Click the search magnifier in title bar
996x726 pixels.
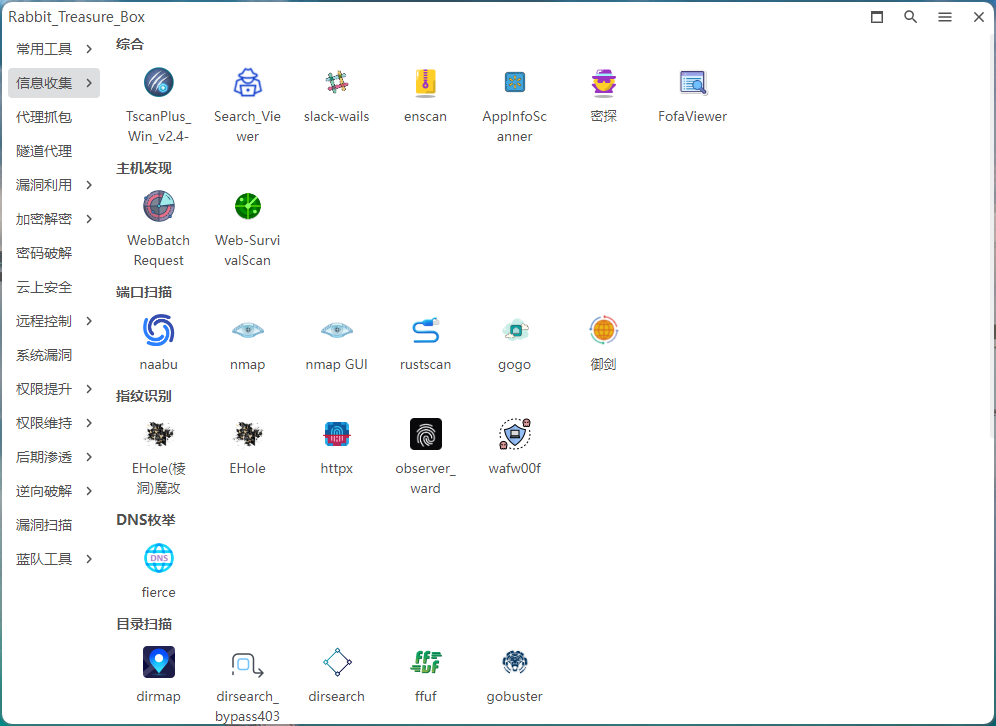coord(911,17)
